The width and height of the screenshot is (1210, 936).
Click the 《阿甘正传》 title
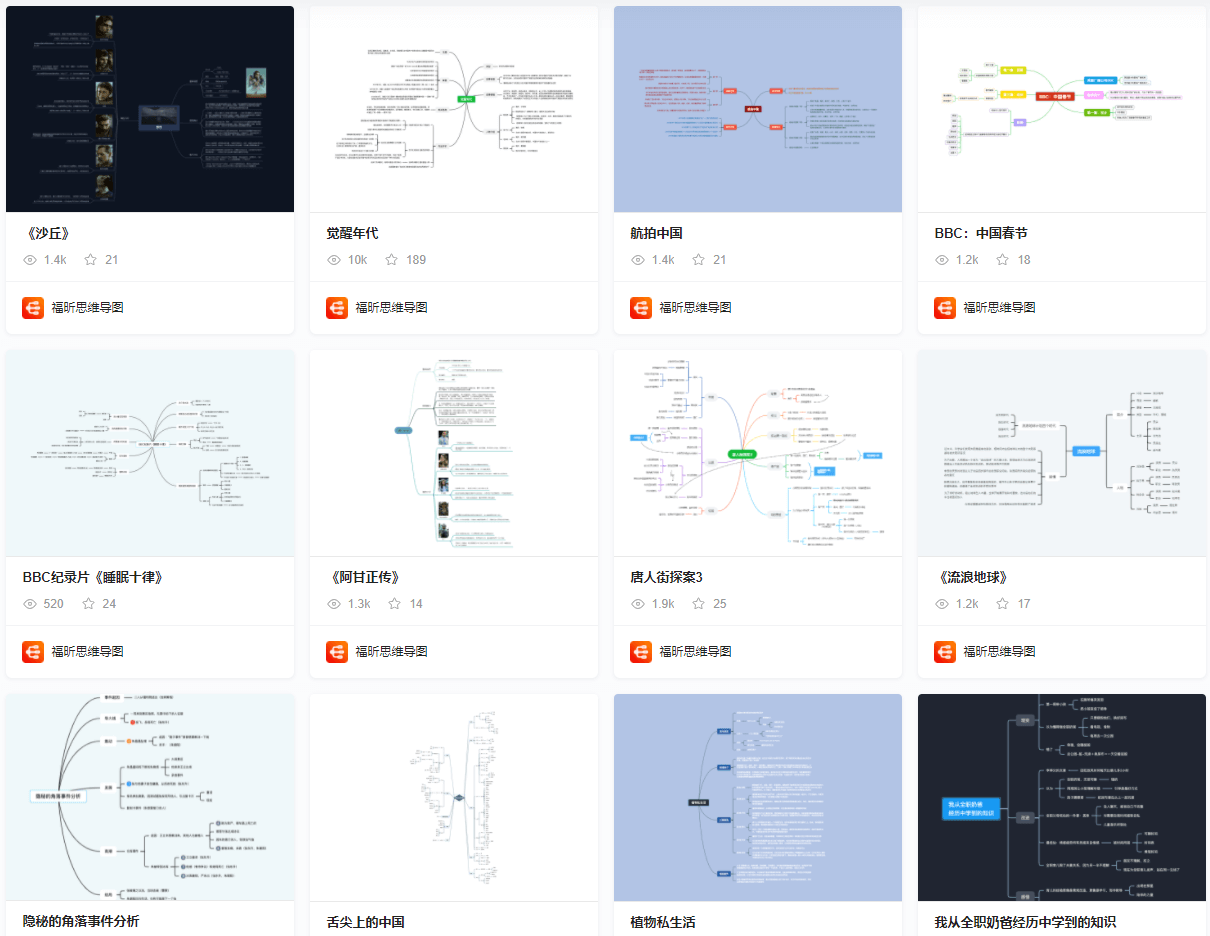click(x=363, y=577)
